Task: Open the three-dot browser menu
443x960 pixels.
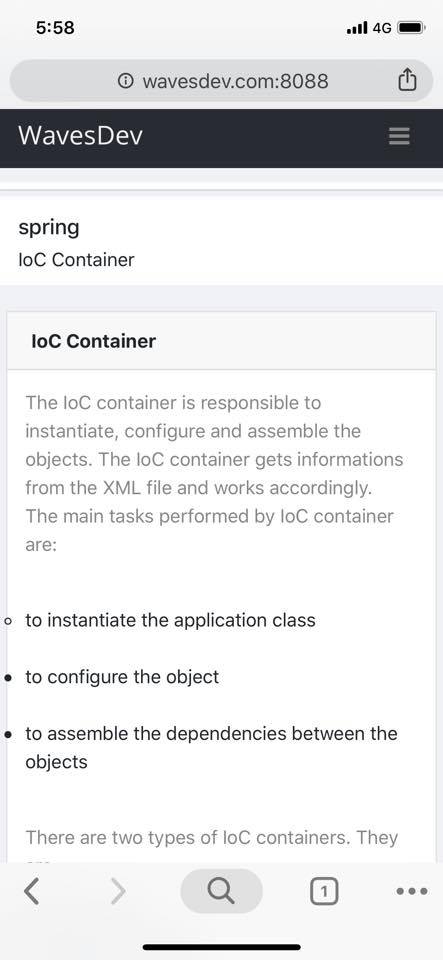Action: [412, 891]
